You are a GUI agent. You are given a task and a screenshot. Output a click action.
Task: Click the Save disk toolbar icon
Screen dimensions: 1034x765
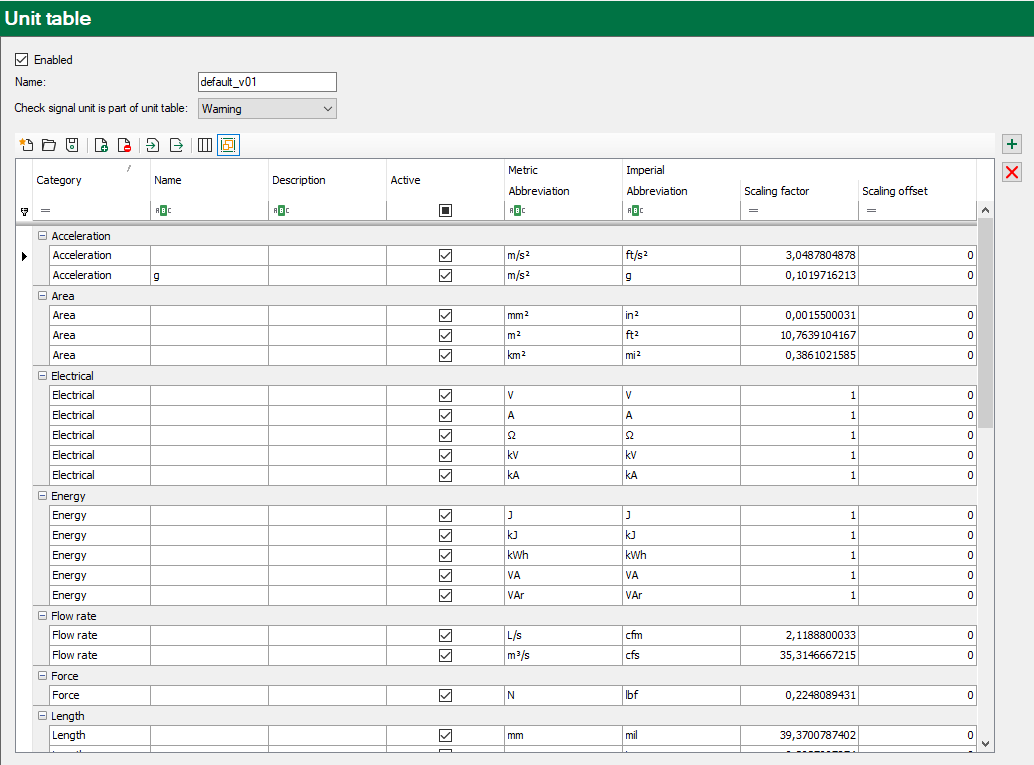point(72,145)
